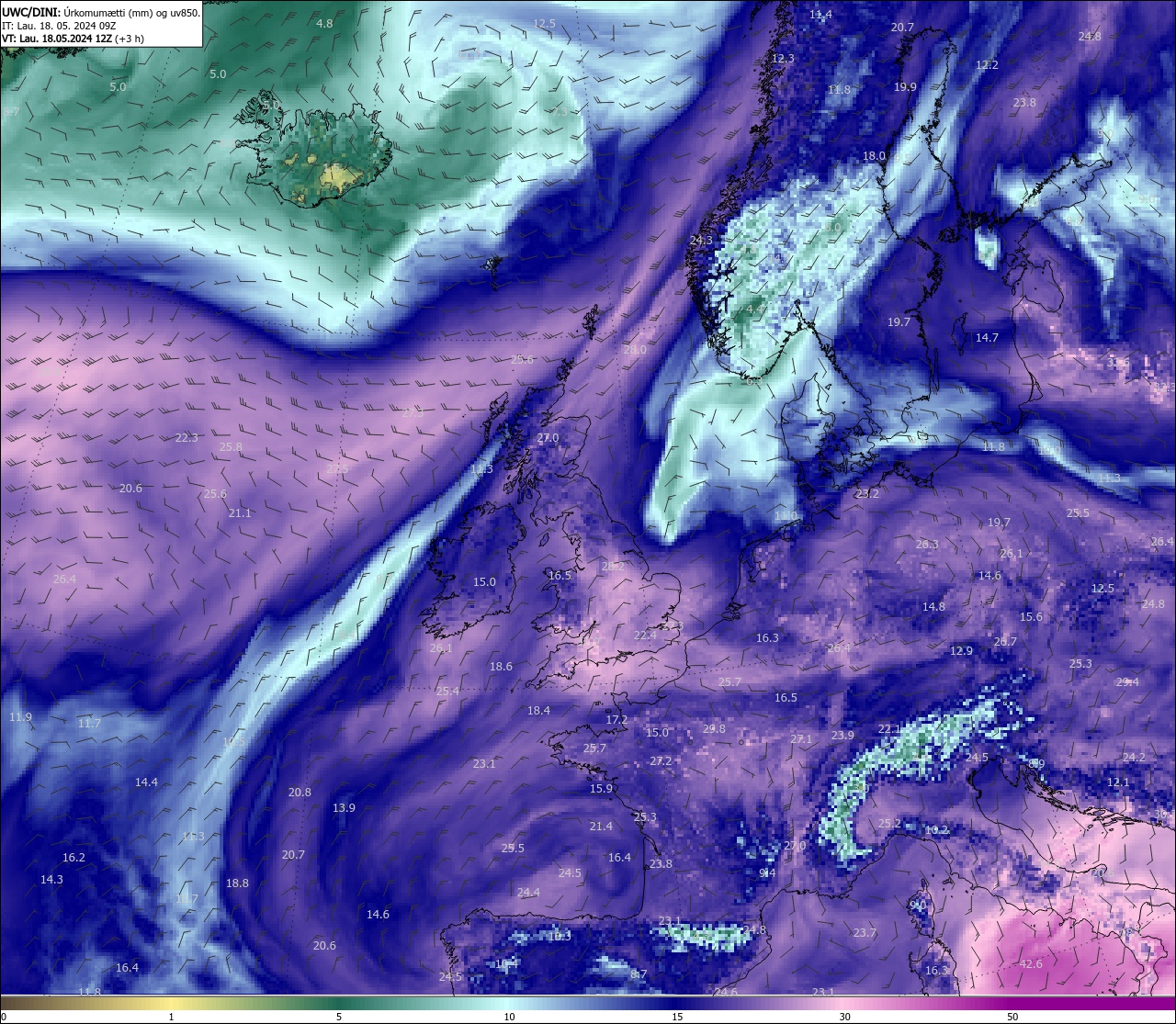The width and height of the screenshot is (1176, 1024).
Task: Click the map value '18.4'
Action: (x=538, y=710)
